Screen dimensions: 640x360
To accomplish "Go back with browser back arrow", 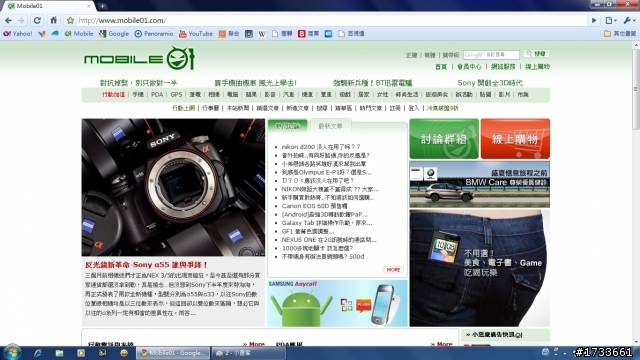I will click(x=8, y=20).
